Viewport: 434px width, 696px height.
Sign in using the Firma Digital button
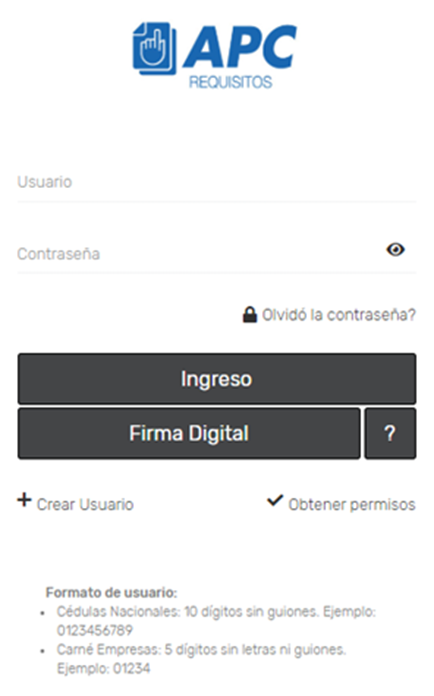[189, 433]
